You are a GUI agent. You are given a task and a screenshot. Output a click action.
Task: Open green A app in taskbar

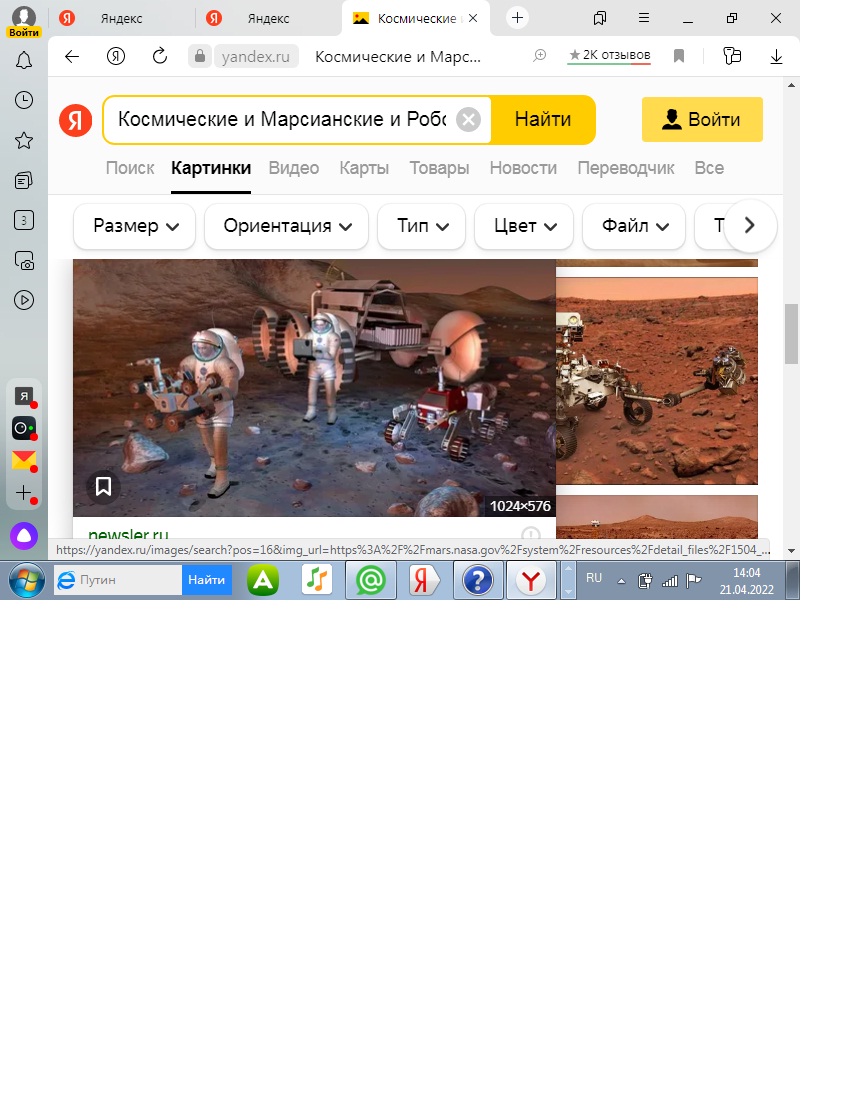263,580
